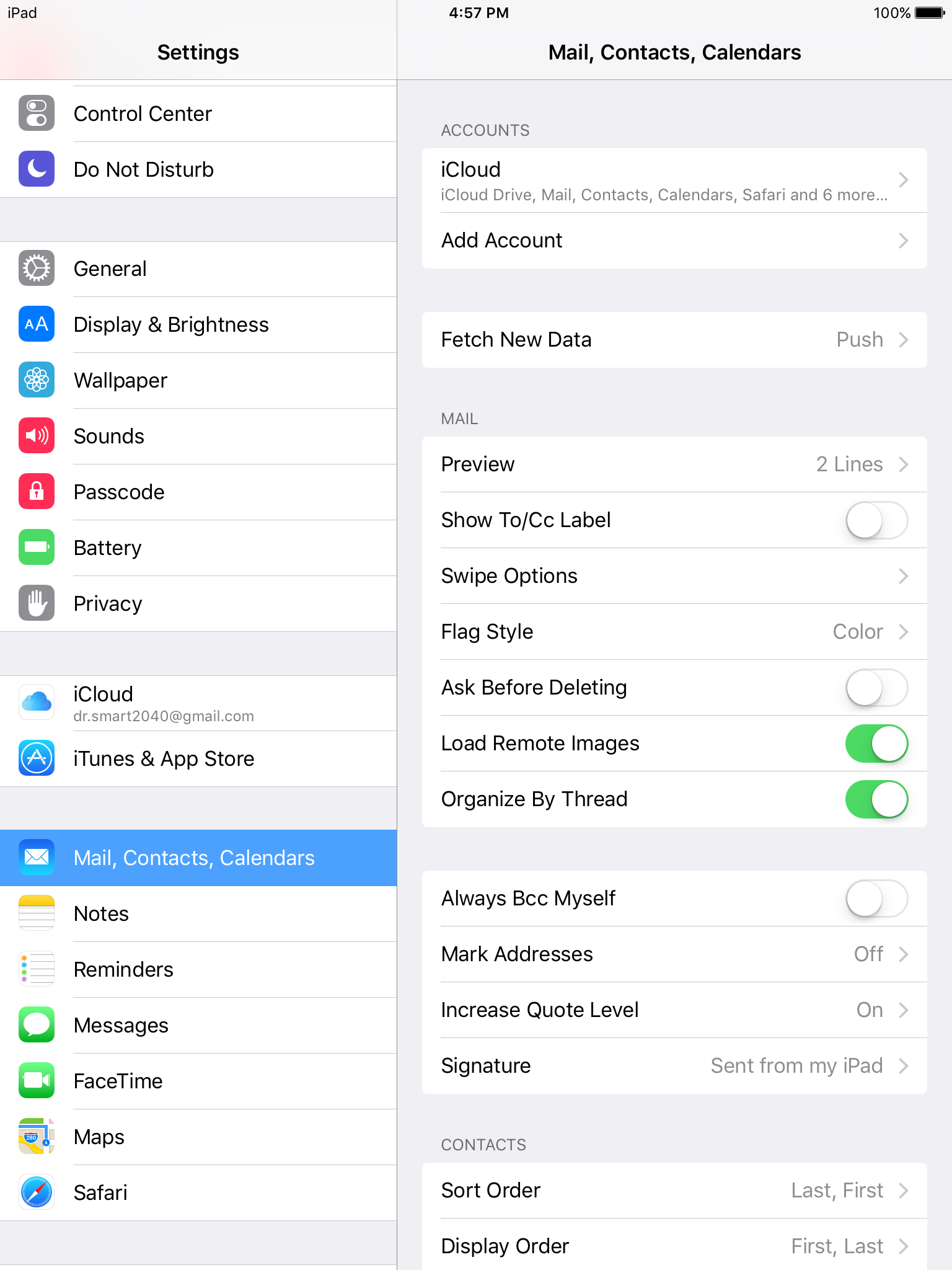Turn off Load Remote Images
The width and height of the screenshot is (952, 1270).
876,744
